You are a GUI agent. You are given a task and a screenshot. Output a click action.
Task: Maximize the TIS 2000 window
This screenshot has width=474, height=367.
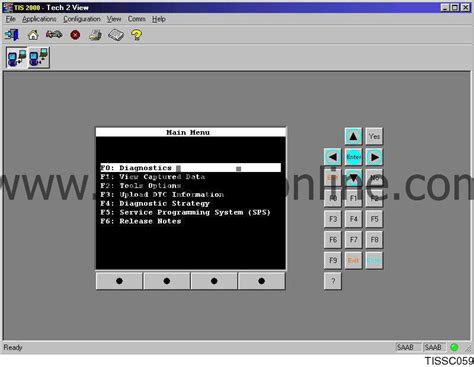click(x=455, y=7)
